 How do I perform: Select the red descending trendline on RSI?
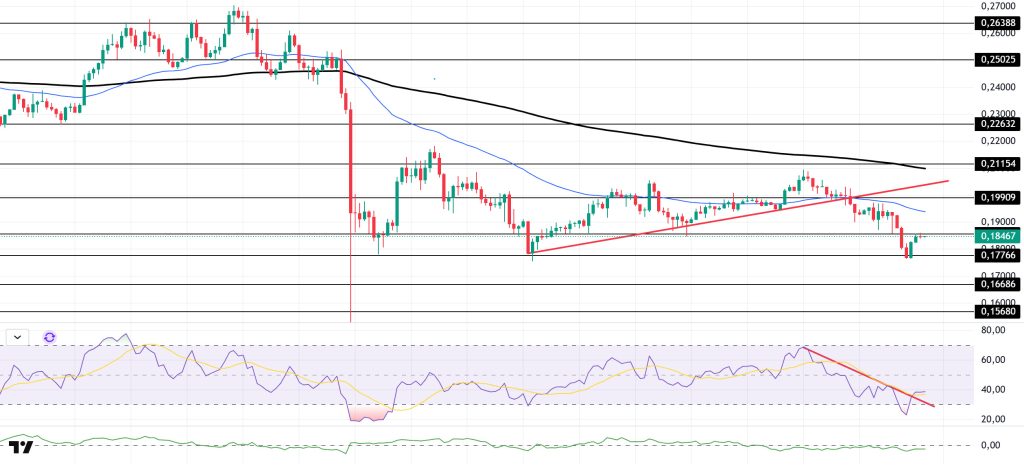(870, 377)
